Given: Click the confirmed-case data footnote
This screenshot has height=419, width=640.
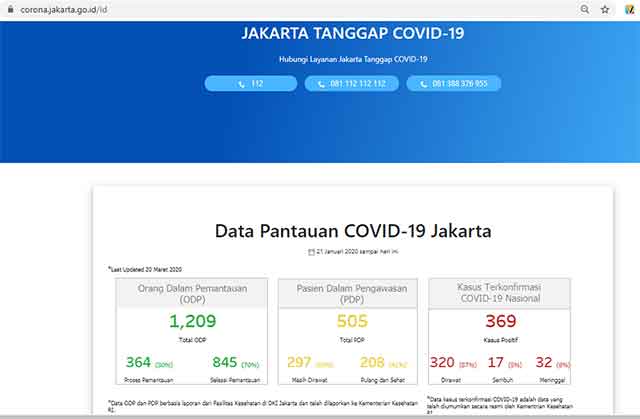Looking at the screenshot, I should [x=500, y=406].
